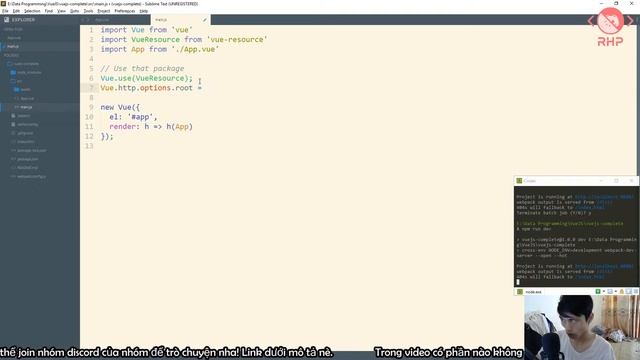
Task: Click line number 1 in the gutter
Action: 91,30
